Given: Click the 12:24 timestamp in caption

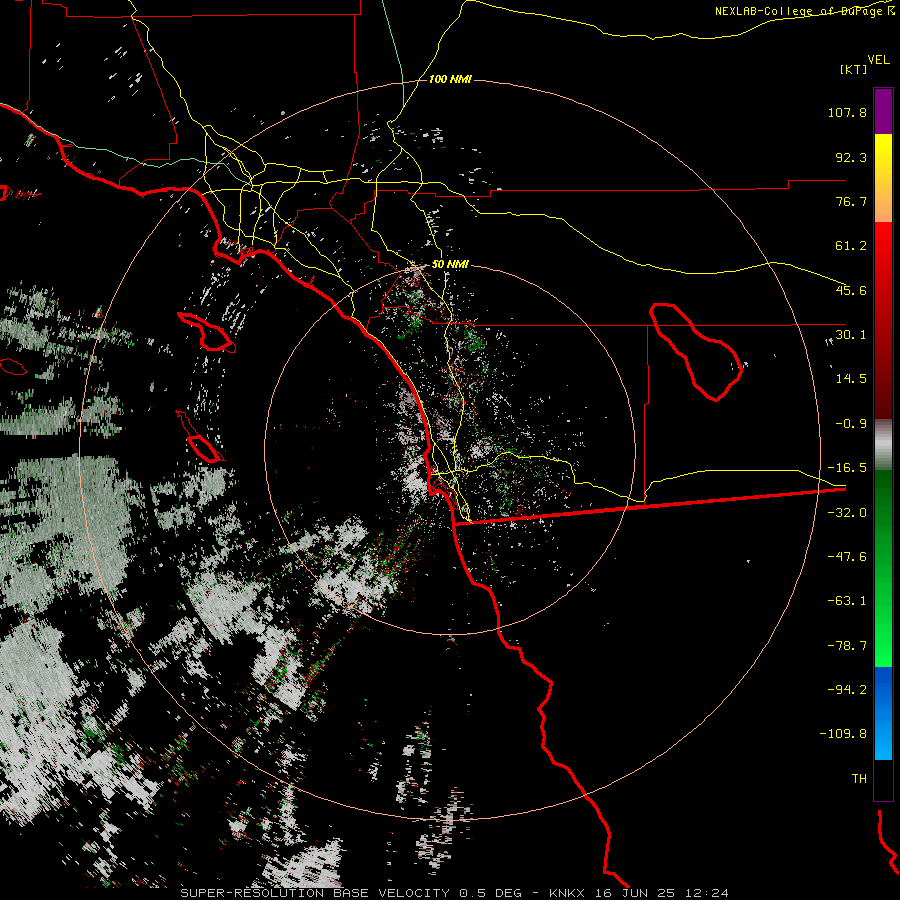Looking at the screenshot, I should click(709, 893).
